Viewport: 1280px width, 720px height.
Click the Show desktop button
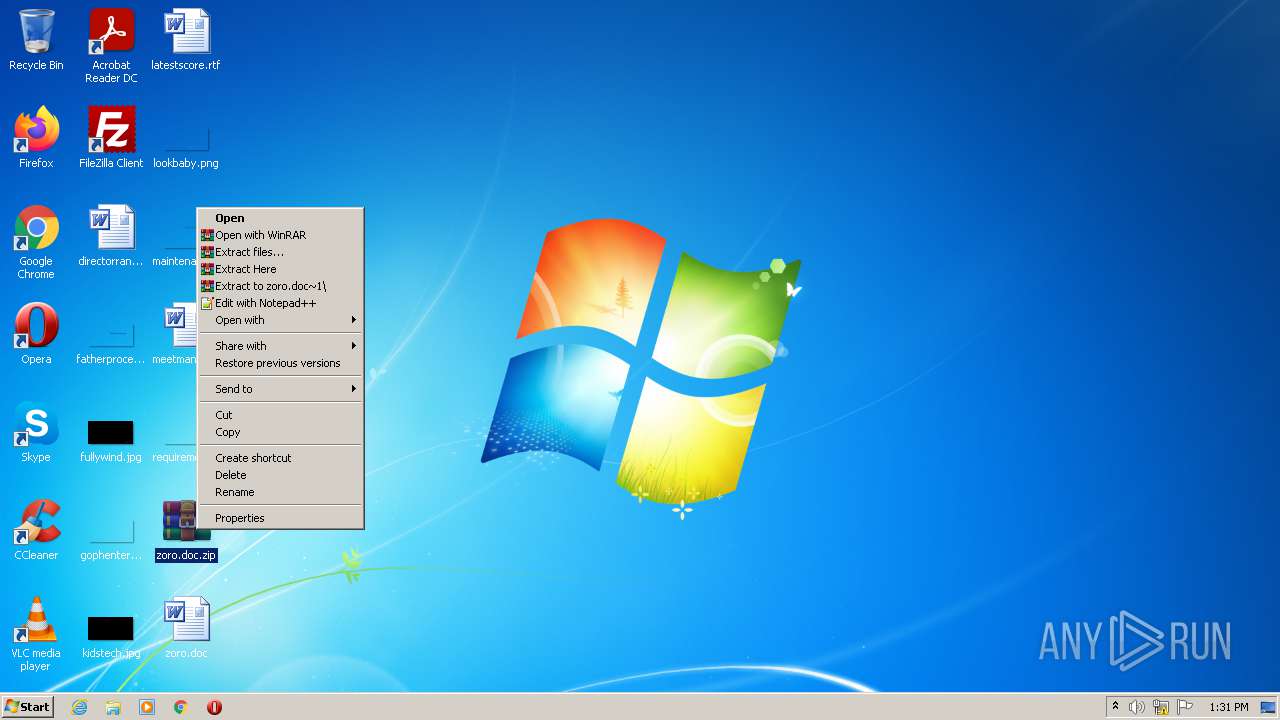pyautogui.click(x=1268, y=707)
